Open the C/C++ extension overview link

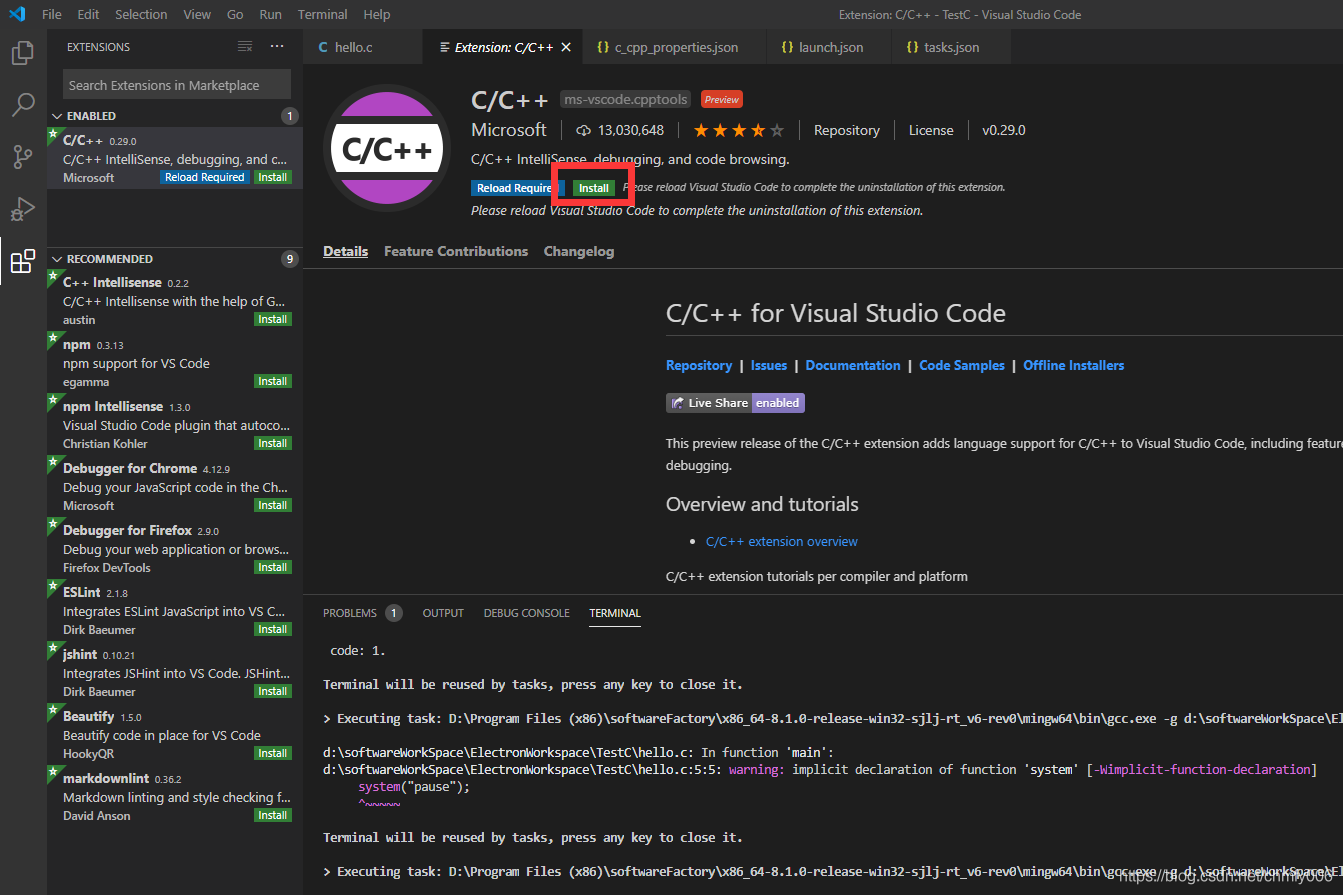pyautogui.click(x=782, y=541)
